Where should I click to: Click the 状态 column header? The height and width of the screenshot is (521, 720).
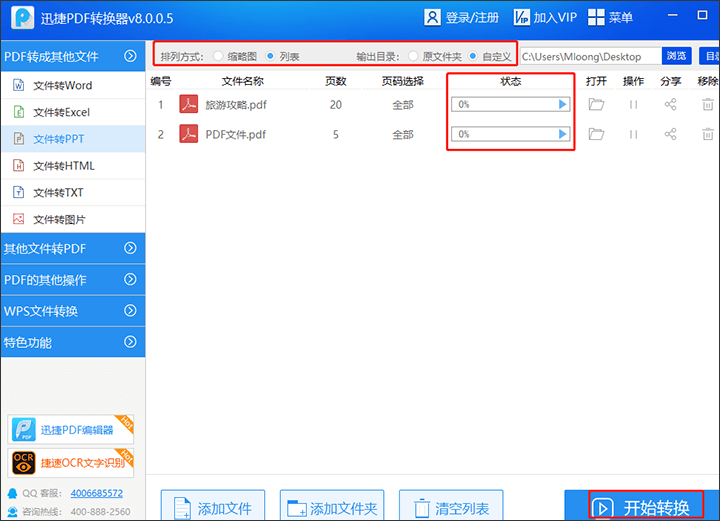pyautogui.click(x=511, y=81)
